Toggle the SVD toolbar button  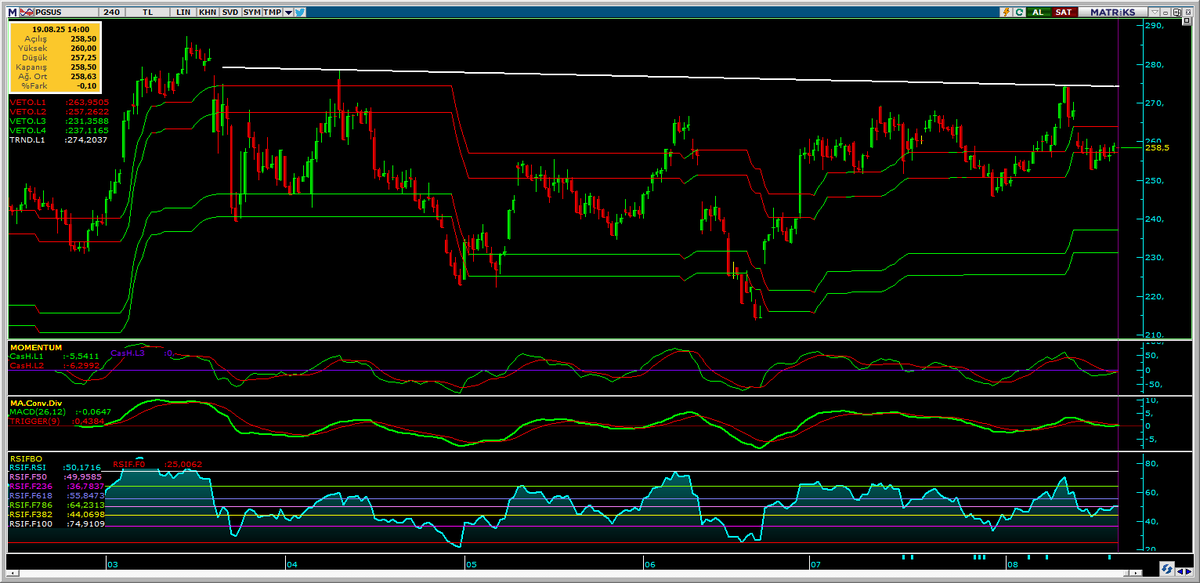230,11
